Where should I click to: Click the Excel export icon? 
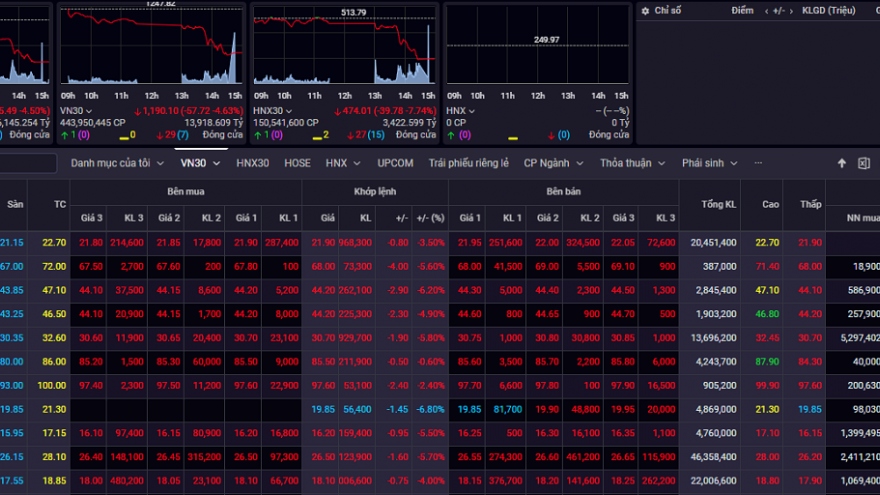(864, 163)
